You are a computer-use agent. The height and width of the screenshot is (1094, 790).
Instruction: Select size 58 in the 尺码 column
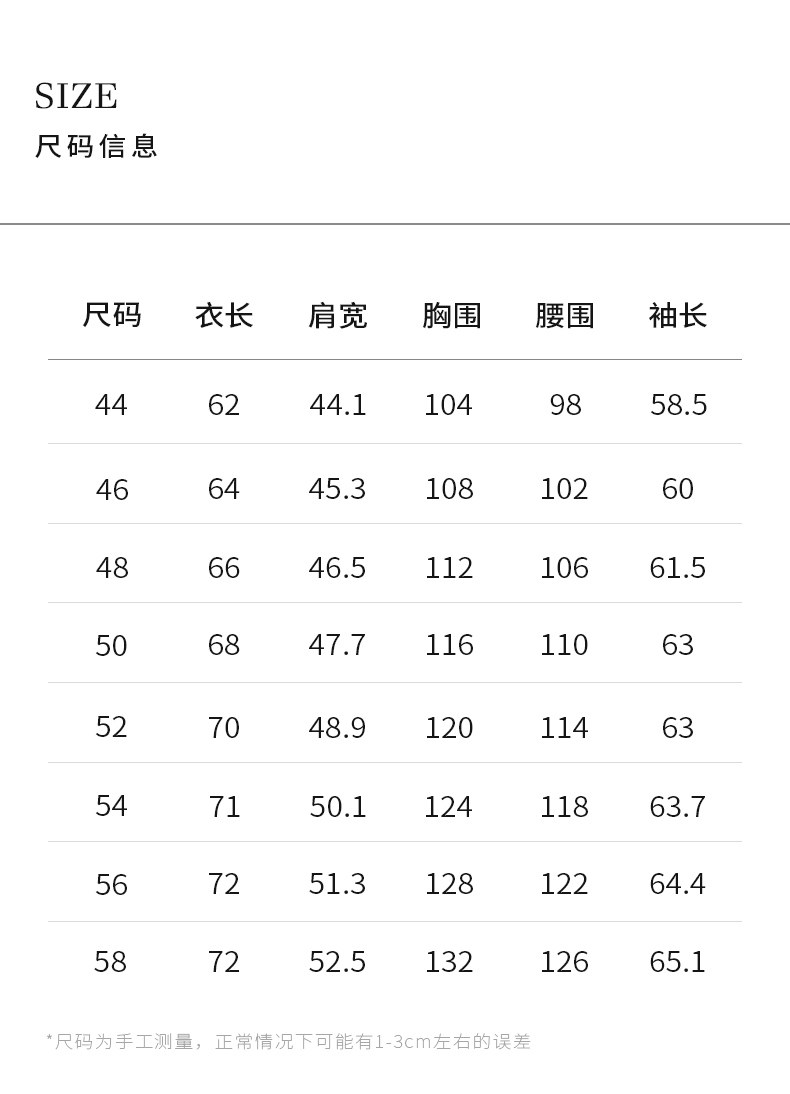[111, 962]
